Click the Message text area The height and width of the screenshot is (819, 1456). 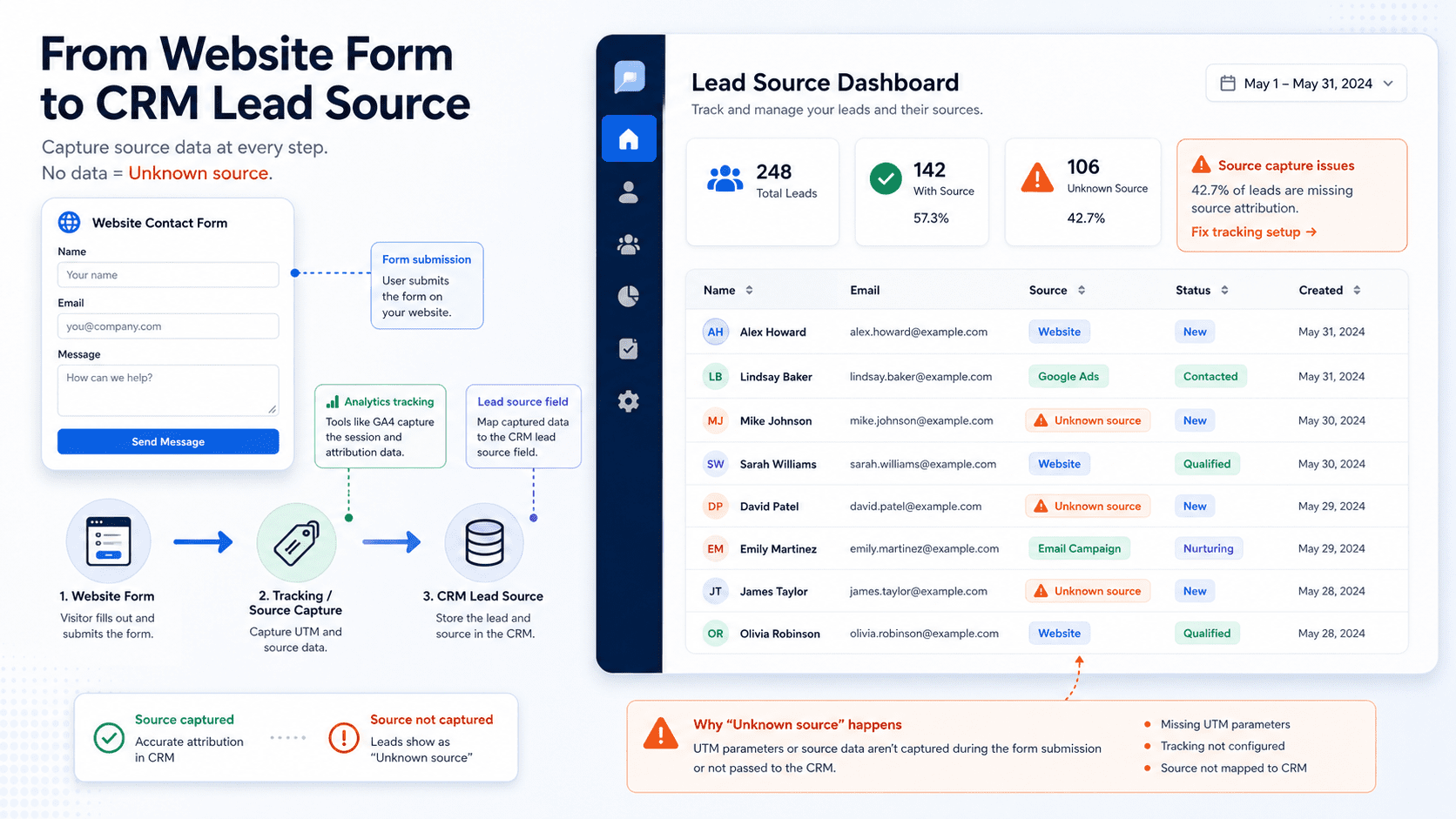pos(168,390)
